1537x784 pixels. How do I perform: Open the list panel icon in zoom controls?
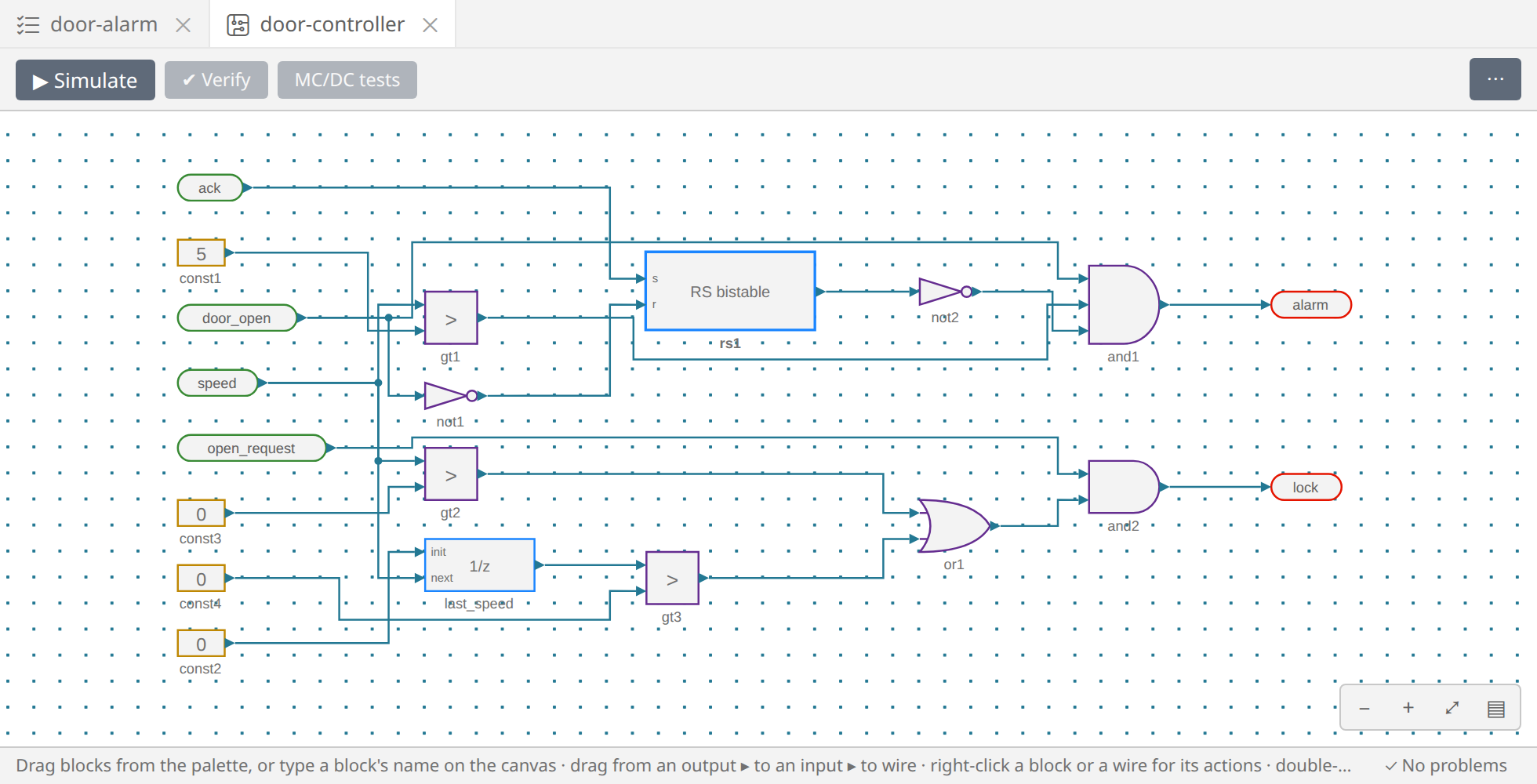1496,708
